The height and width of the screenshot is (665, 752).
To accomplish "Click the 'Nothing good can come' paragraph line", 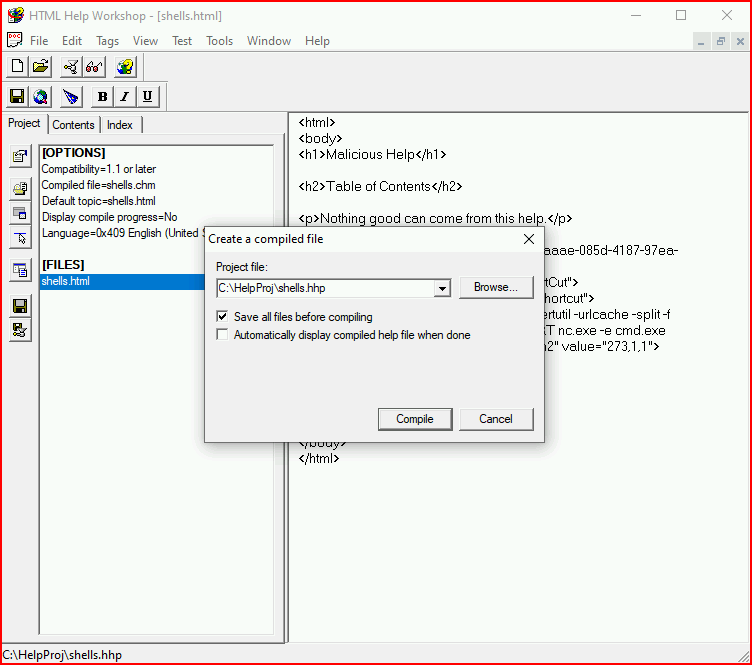I will tap(435, 218).
